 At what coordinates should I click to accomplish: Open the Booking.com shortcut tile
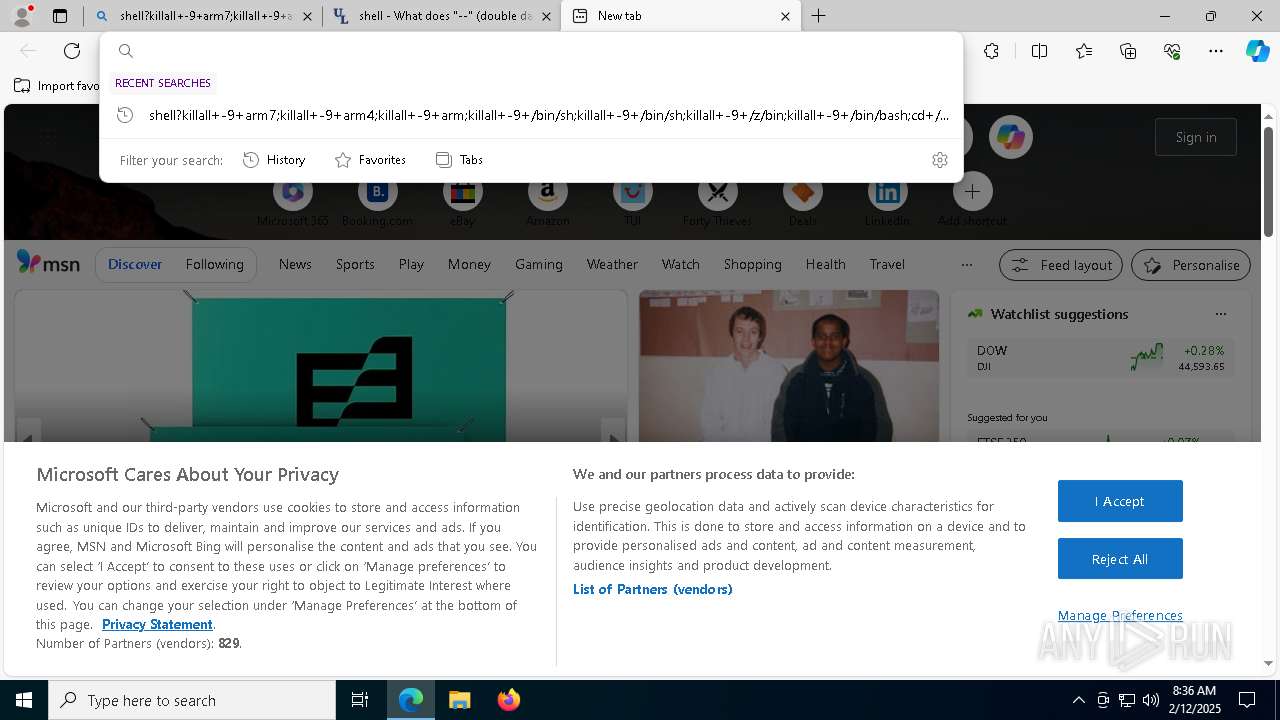[377, 199]
